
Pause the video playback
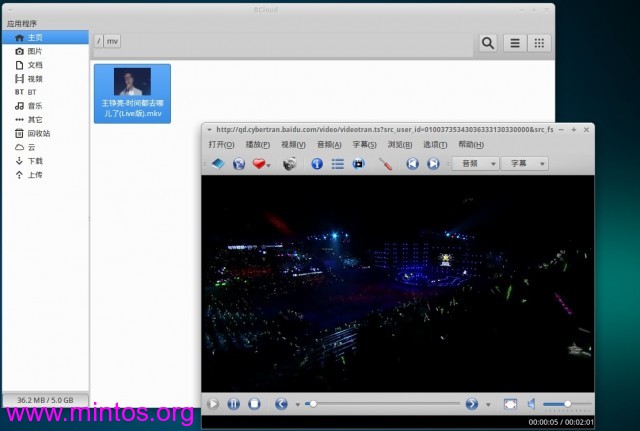[x=233, y=404]
